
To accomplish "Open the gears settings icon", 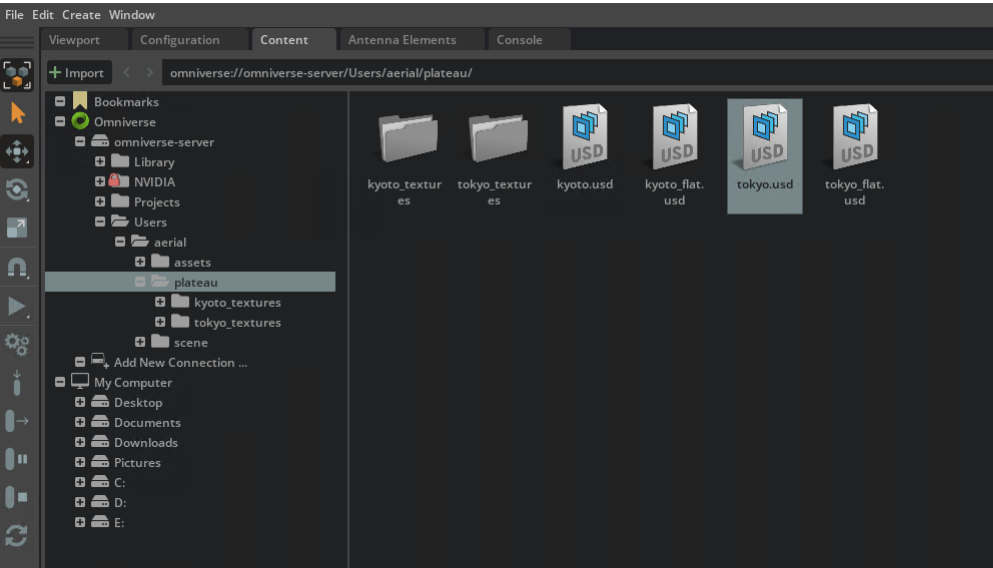I will click(18, 344).
